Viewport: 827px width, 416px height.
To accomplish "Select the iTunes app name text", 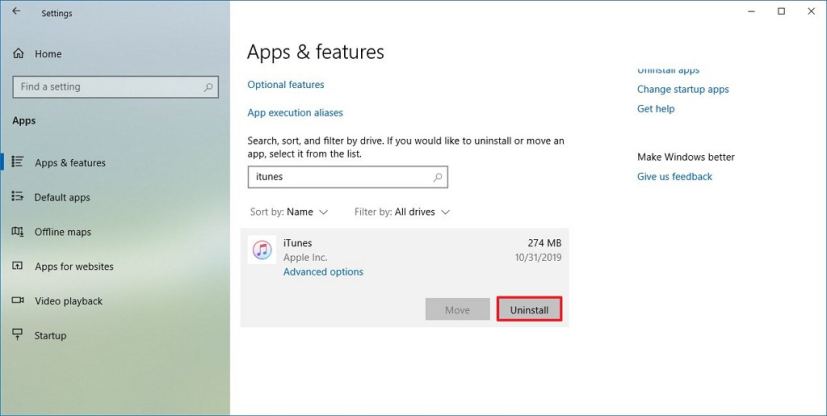I will (297, 243).
